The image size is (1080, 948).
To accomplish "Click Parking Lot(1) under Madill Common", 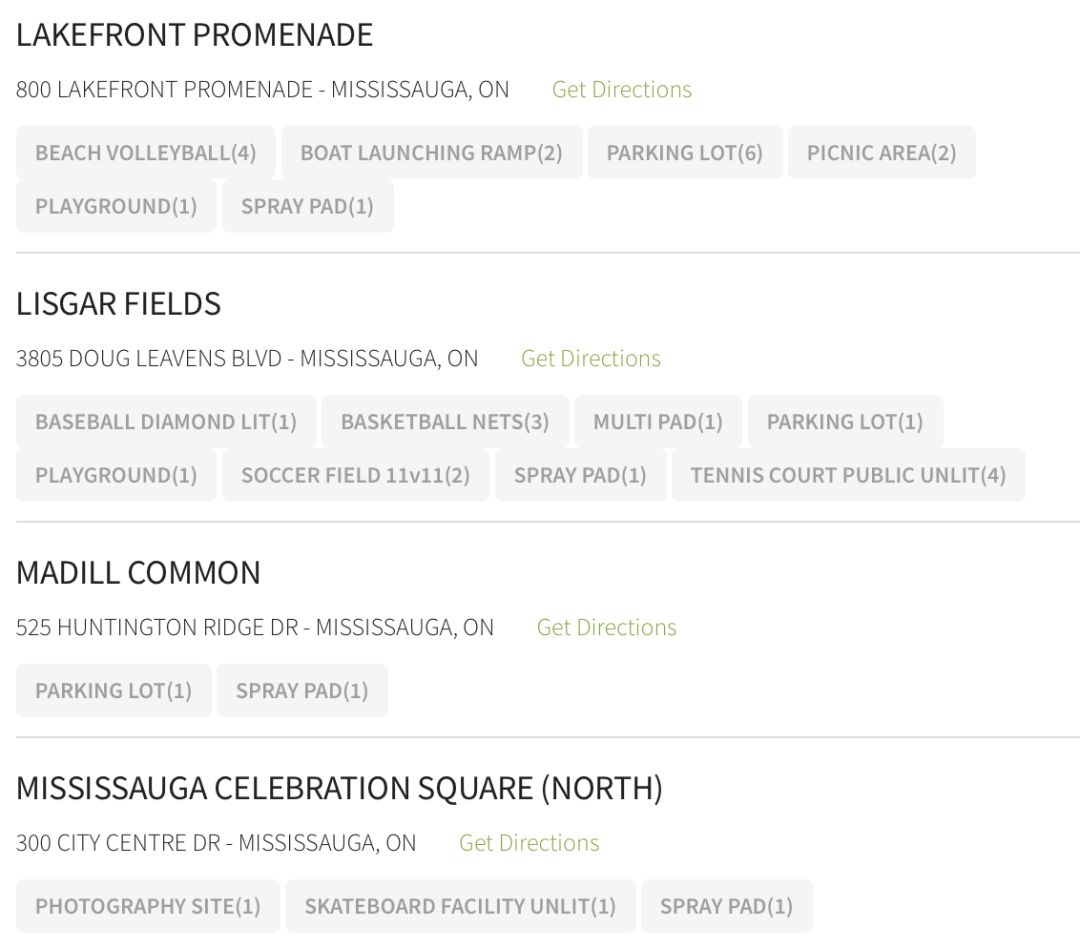I will click(113, 691).
